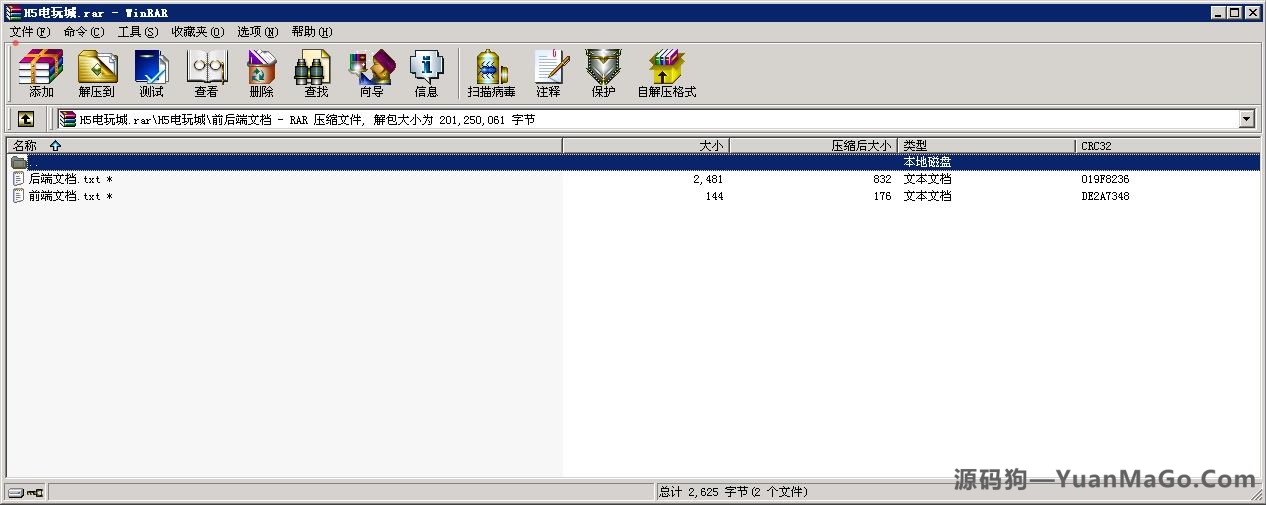Image resolution: width=1266 pixels, height=505 pixels.
Task: Go up one folder level button
Action: click(x=26, y=119)
